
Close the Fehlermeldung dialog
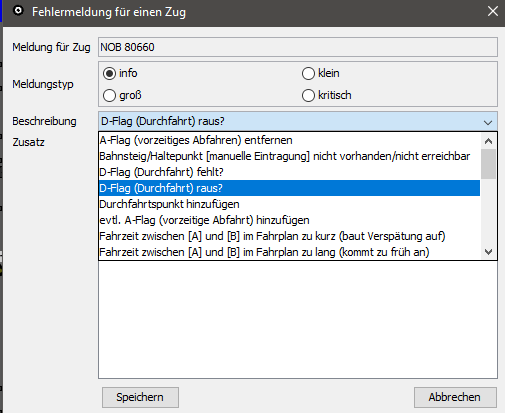pos(493,11)
